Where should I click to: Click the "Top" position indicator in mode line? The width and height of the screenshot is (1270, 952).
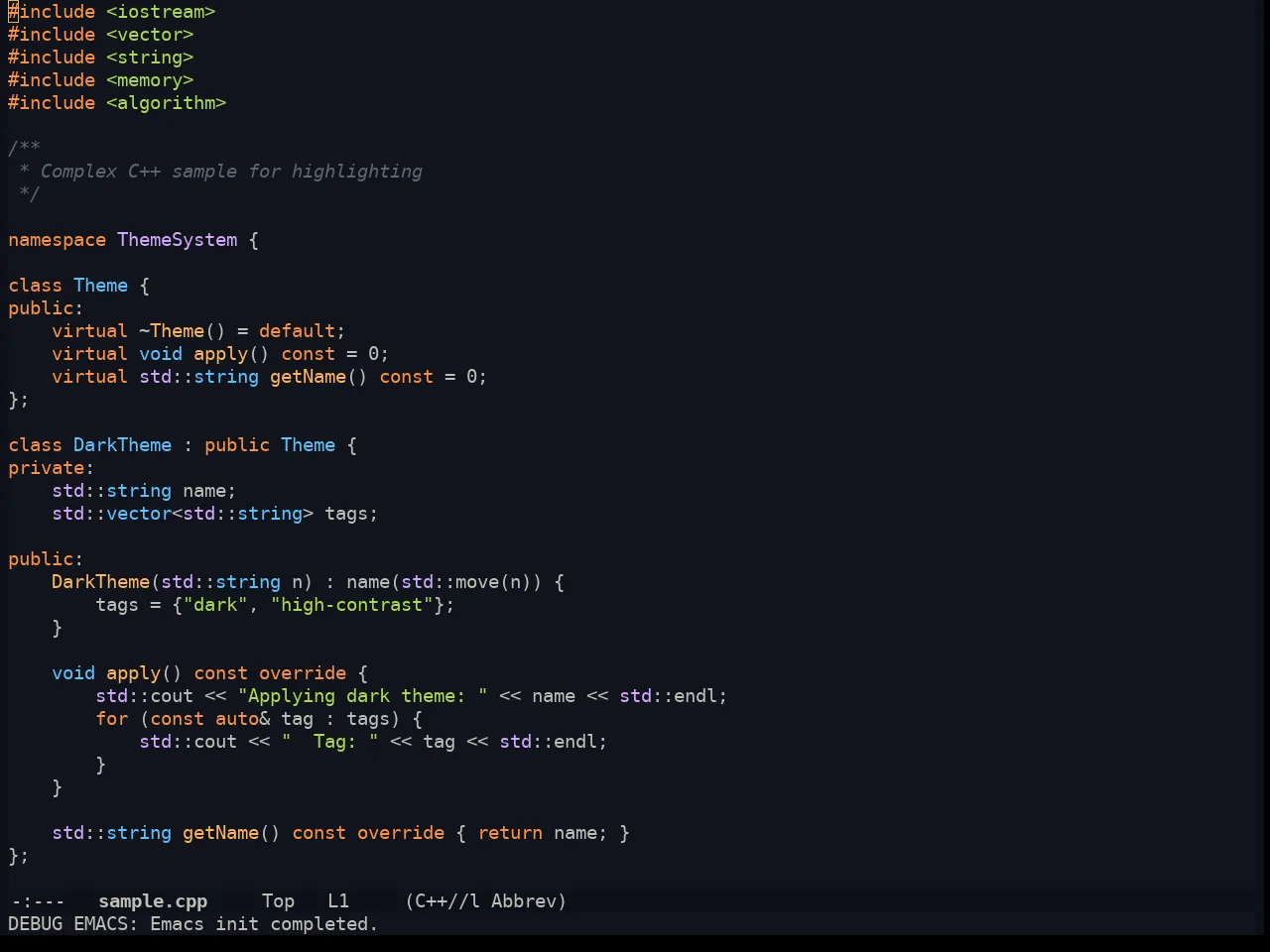pos(279,901)
